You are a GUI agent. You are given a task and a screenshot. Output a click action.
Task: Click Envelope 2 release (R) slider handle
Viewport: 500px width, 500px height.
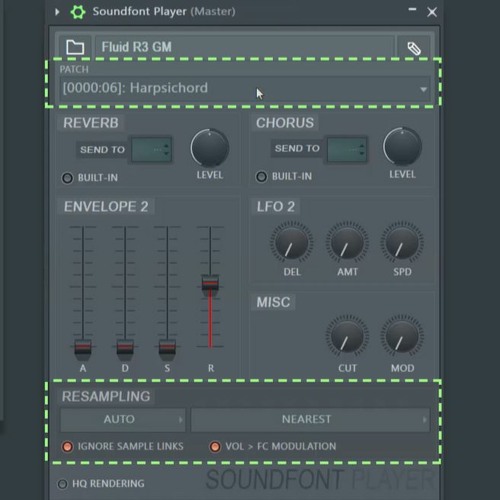(x=210, y=285)
